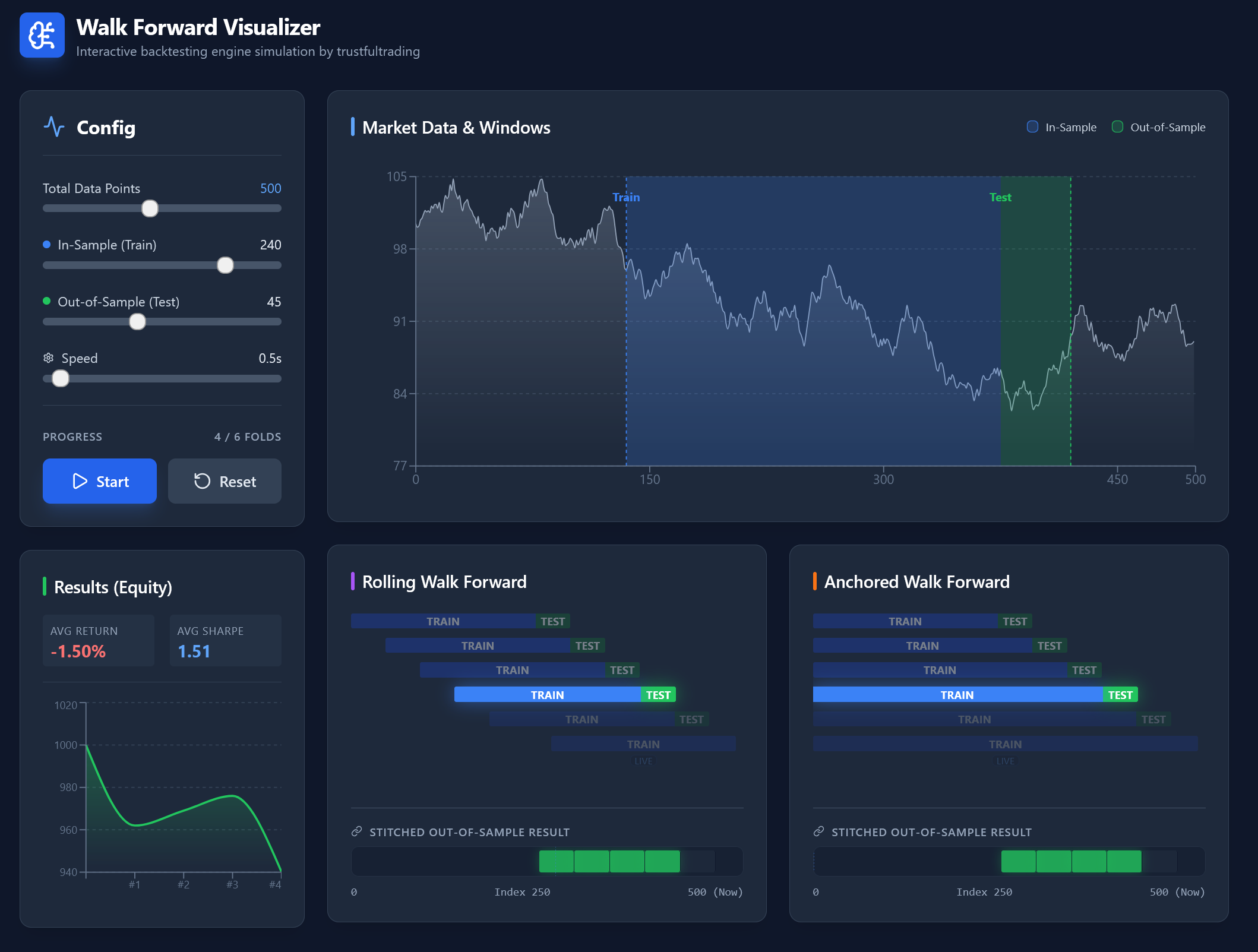Viewport: 1258px width, 952px height.
Task: Click the Anchored stitched result link icon
Action: tap(818, 831)
